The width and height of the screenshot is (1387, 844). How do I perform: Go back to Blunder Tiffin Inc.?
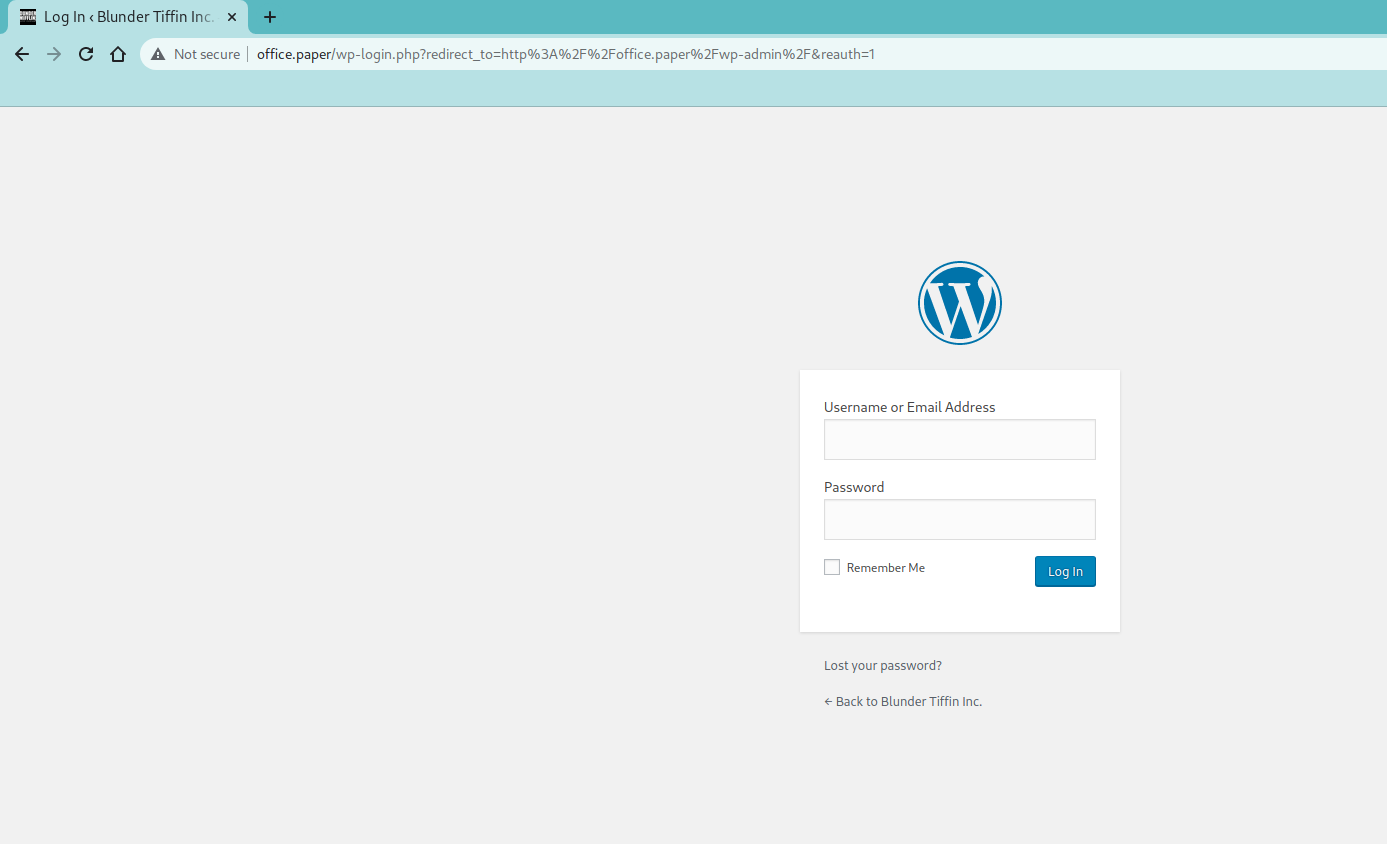coord(903,701)
